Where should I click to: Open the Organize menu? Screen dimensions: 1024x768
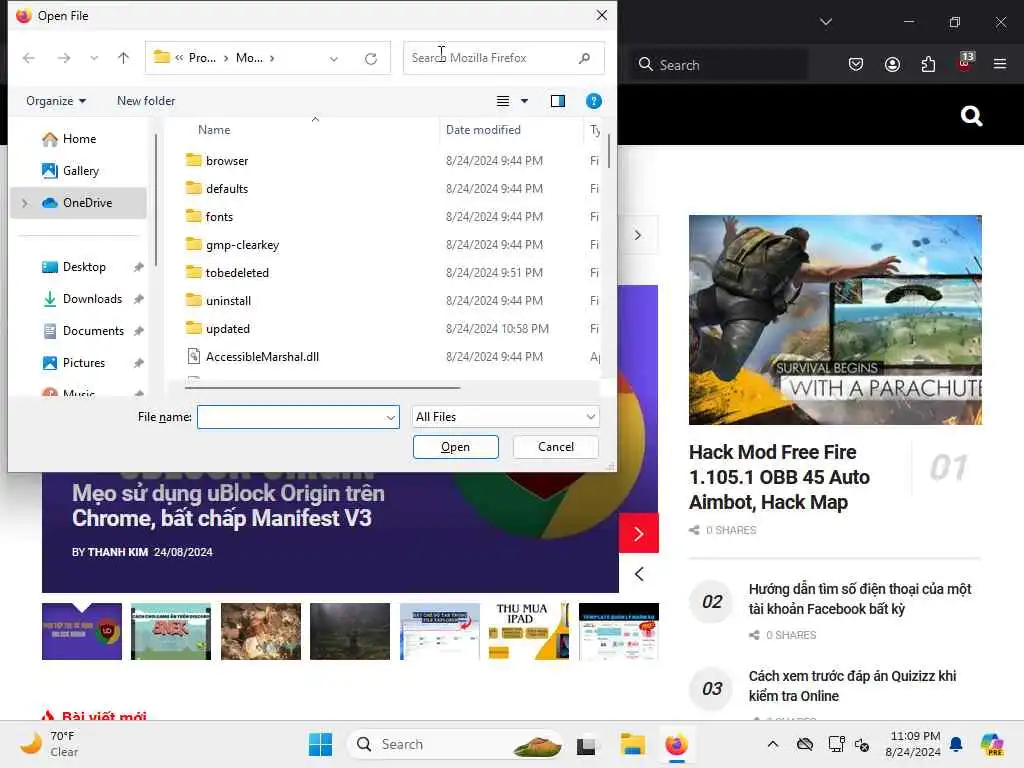pyautogui.click(x=56, y=101)
